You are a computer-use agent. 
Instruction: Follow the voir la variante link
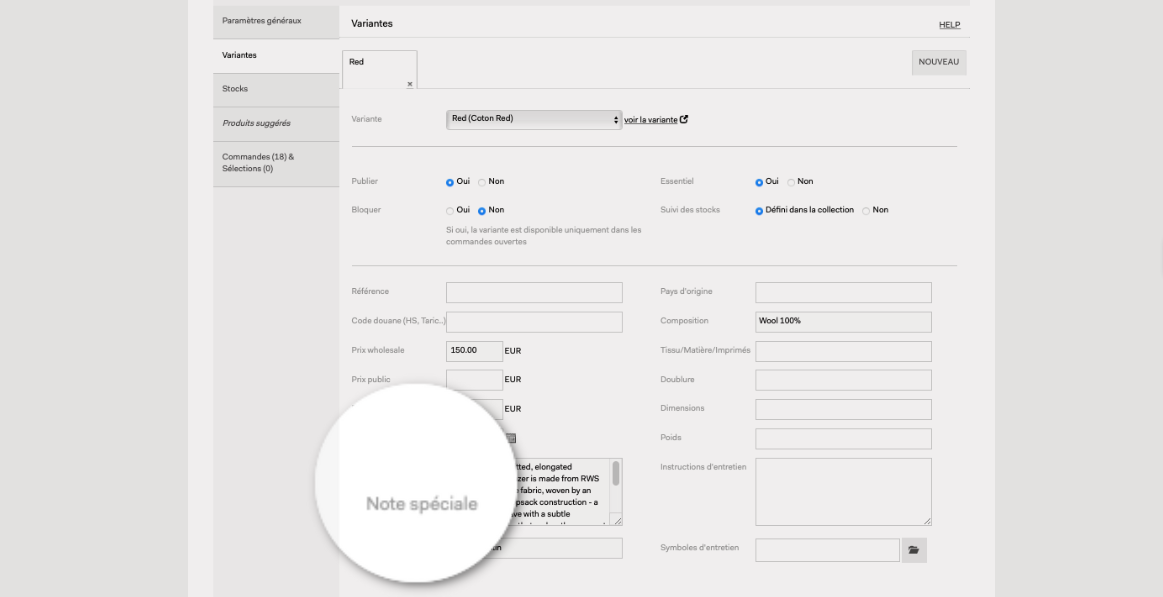click(x=650, y=119)
